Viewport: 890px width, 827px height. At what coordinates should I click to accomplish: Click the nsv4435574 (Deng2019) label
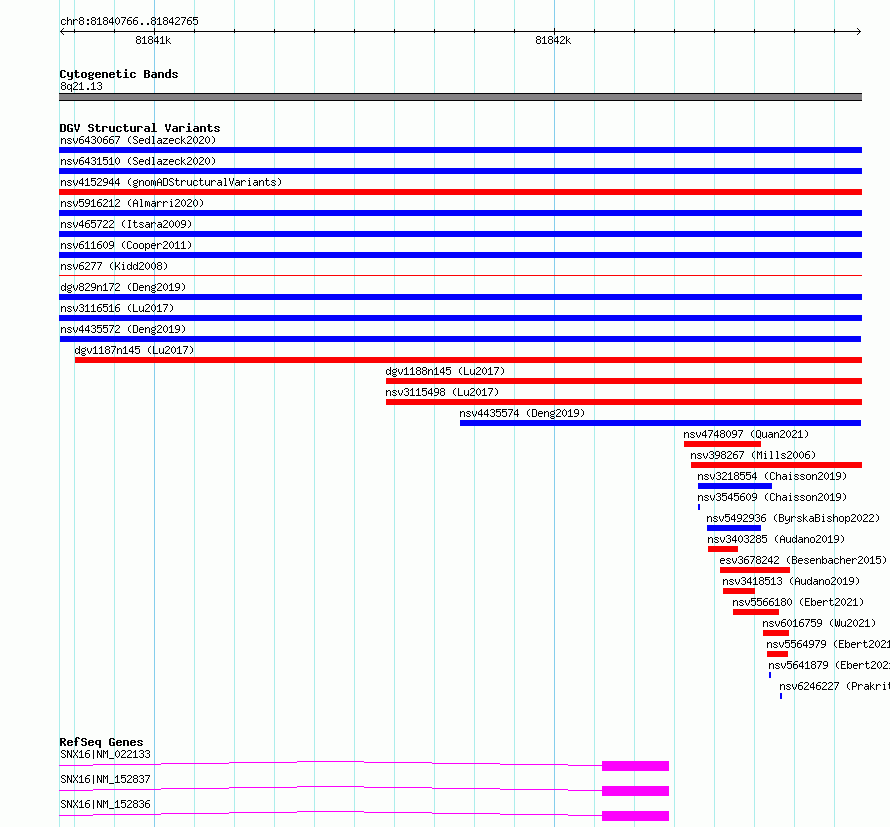[x=522, y=413]
